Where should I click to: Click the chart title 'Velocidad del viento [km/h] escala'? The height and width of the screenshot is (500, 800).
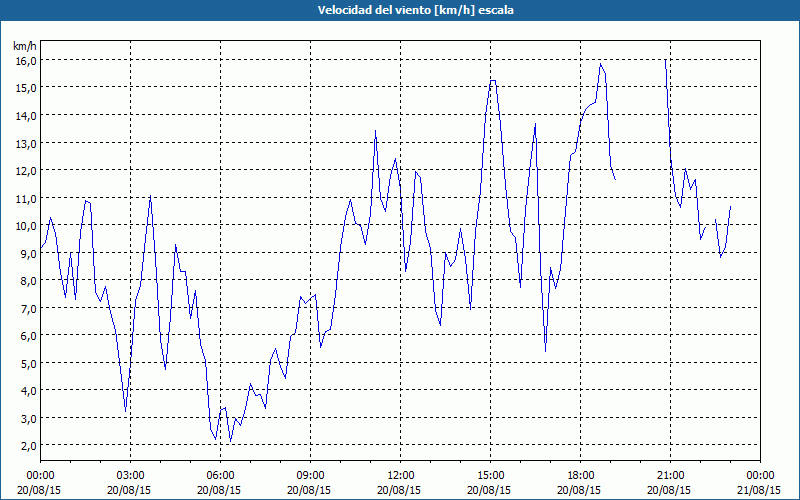[x=415, y=10]
